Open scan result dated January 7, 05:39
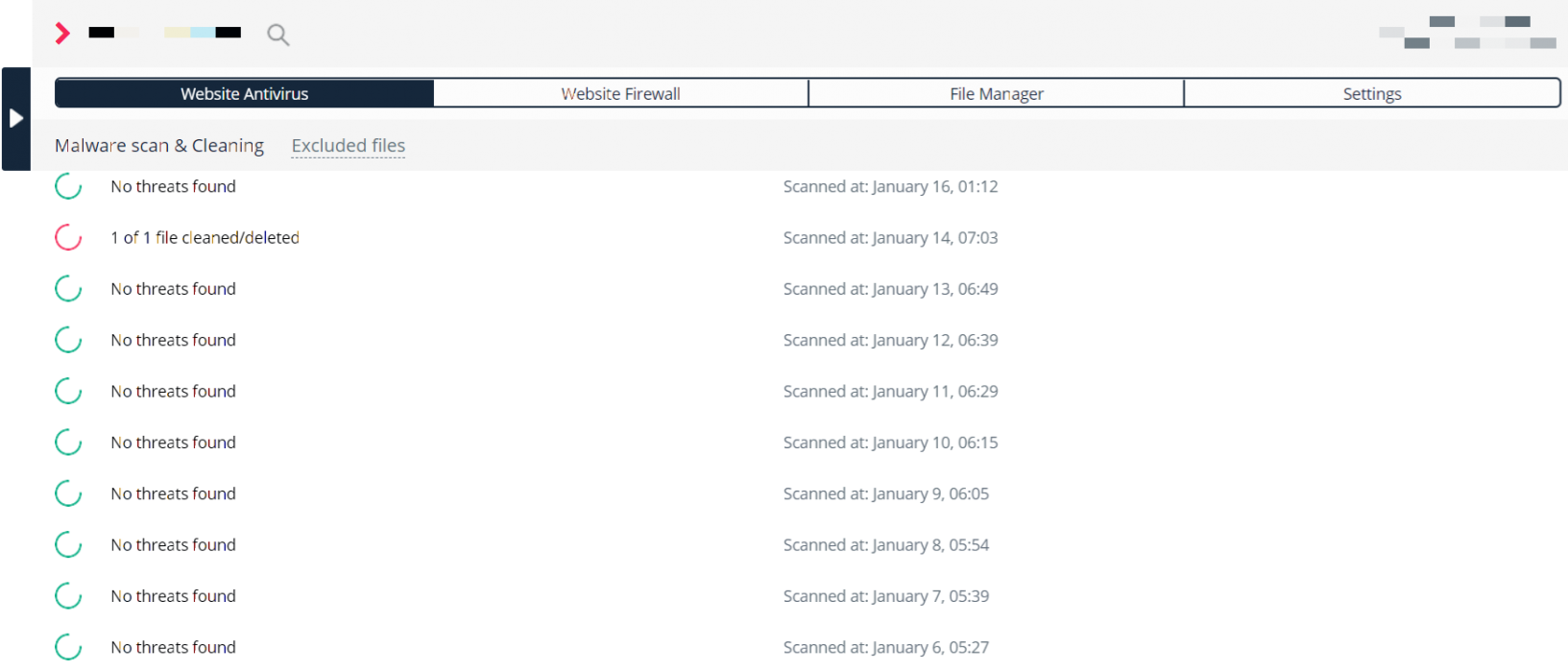The image size is (1568, 672). pos(885,596)
